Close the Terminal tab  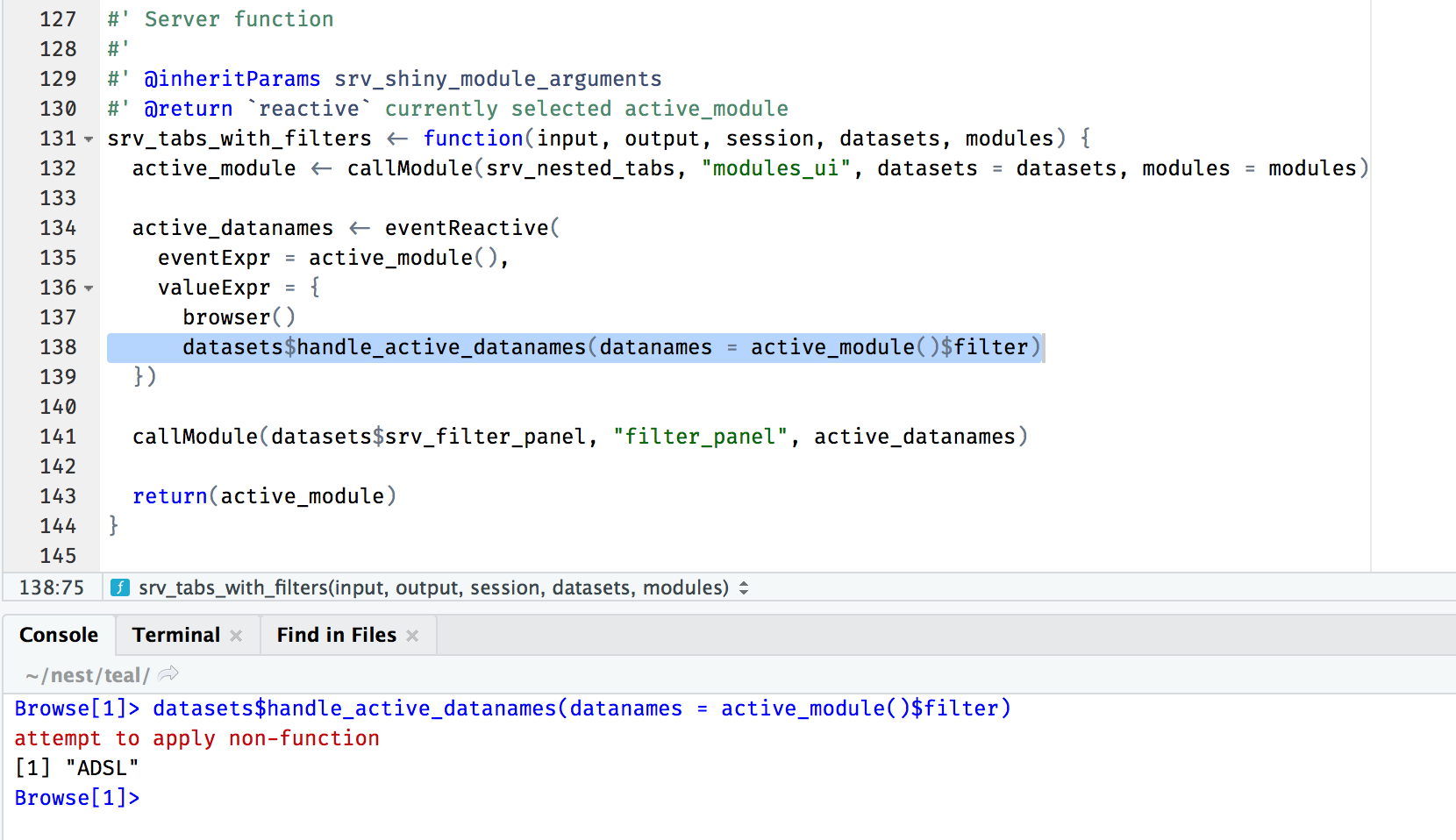[x=235, y=635]
